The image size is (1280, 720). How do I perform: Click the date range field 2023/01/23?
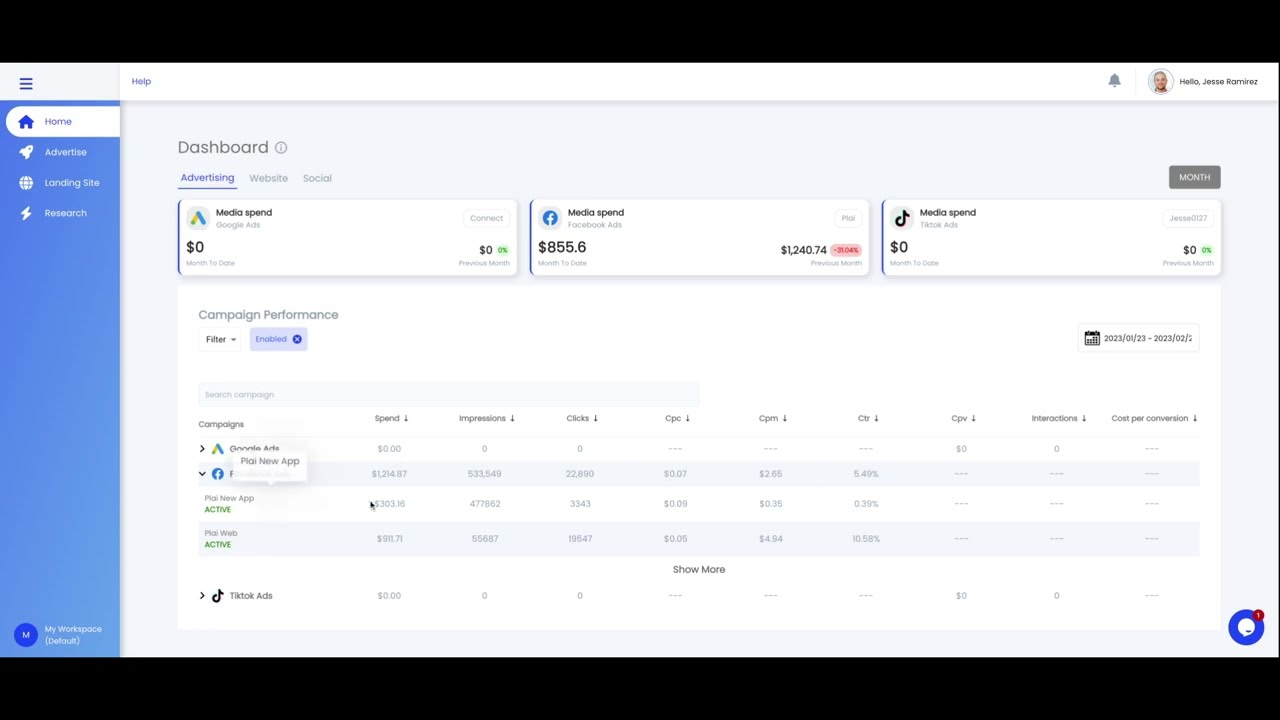1147,338
